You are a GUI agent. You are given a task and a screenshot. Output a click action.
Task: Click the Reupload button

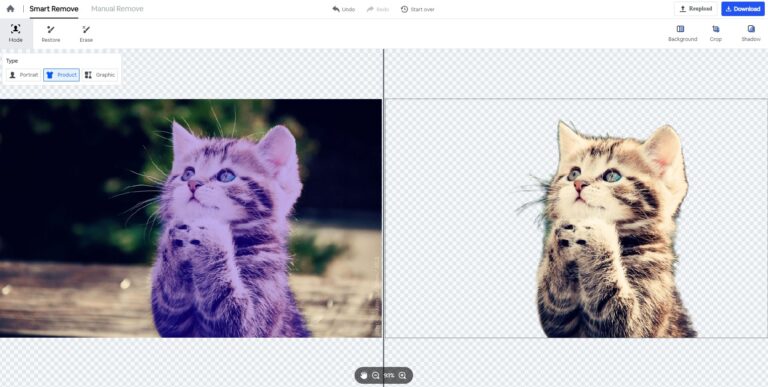696,9
